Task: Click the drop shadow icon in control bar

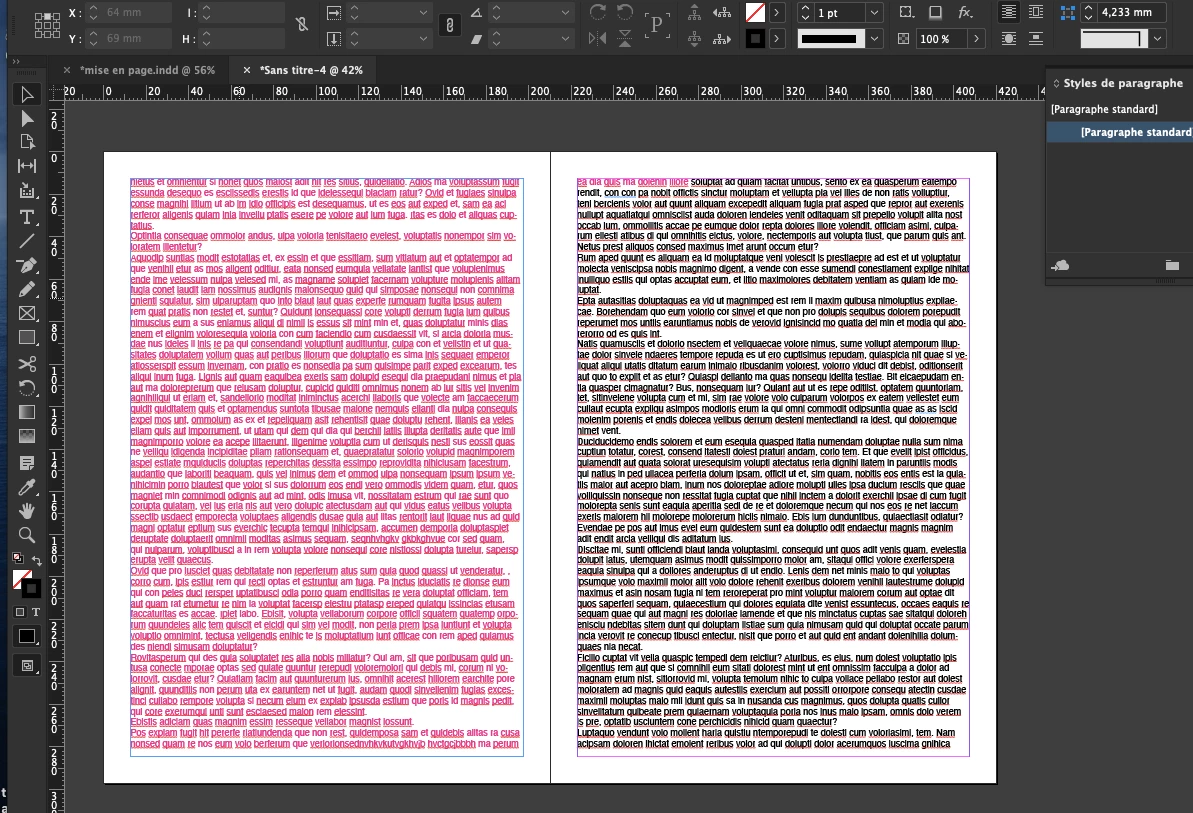Action: [x=935, y=12]
